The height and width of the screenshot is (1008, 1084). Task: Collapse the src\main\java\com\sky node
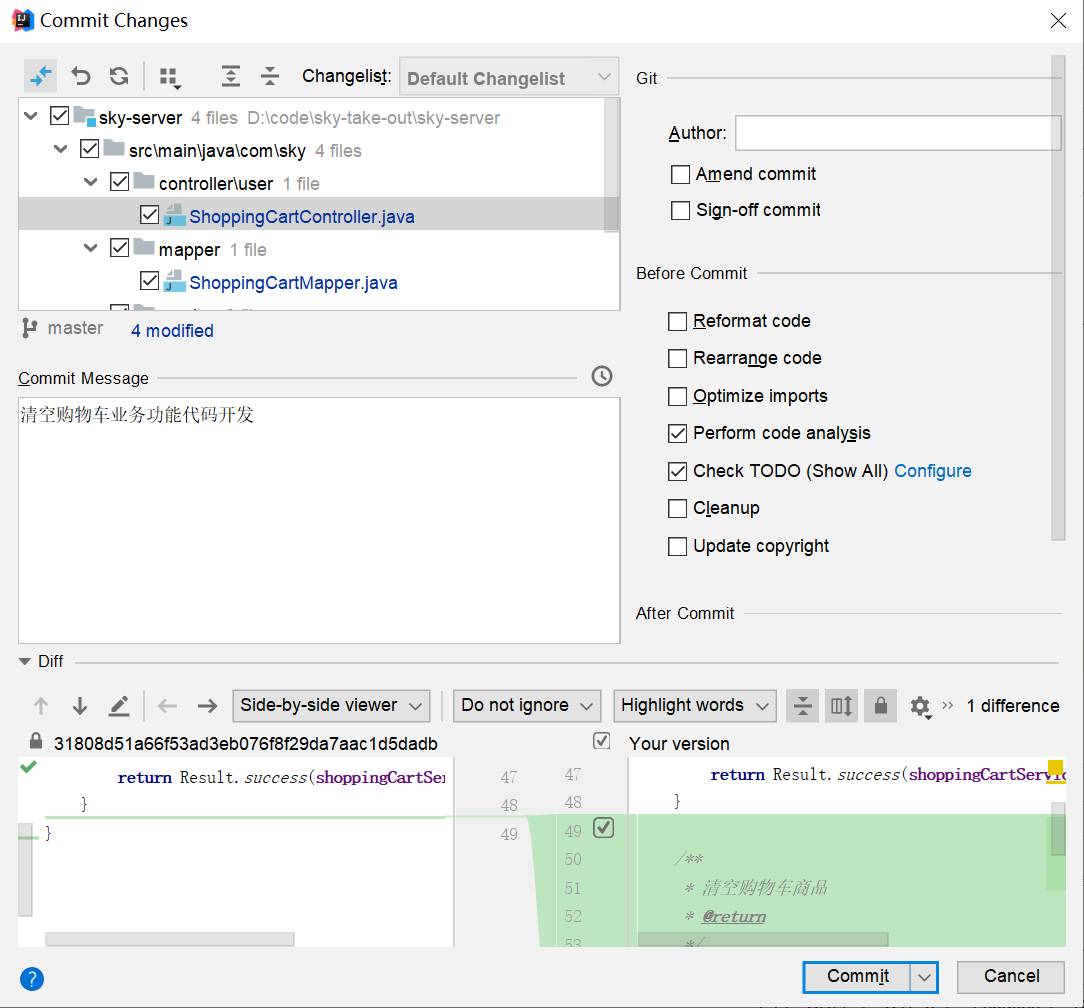click(61, 149)
